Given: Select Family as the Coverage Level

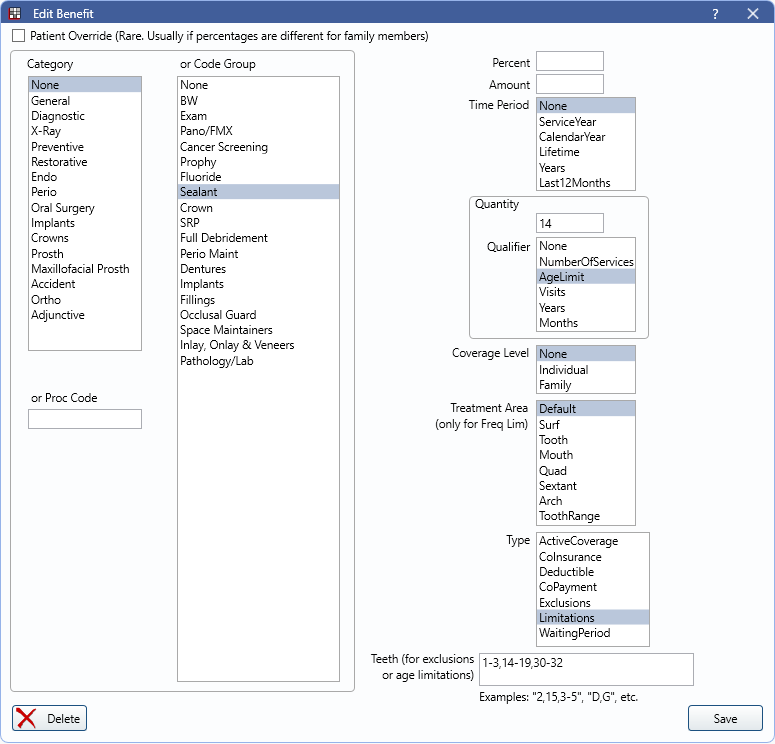Looking at the screenshot, I should click(555, 385).
